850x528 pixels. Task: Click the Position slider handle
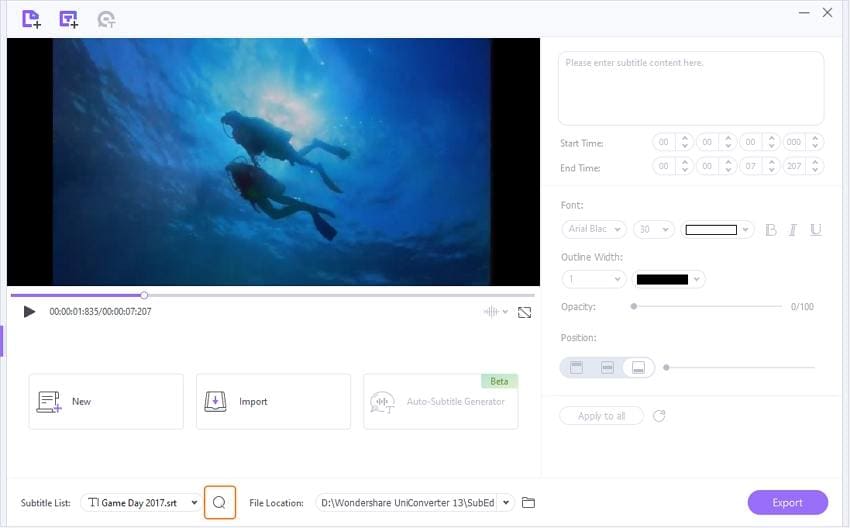click(x=666, y=368)
